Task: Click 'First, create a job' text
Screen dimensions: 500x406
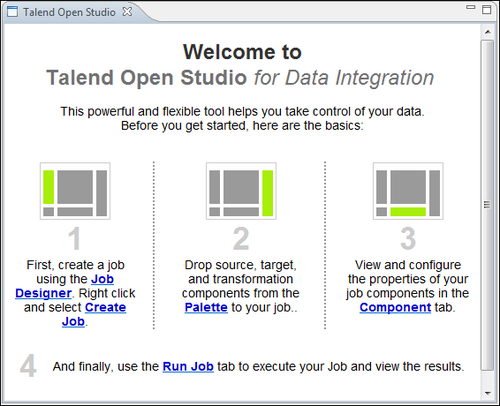Action: tap(75, 265)
